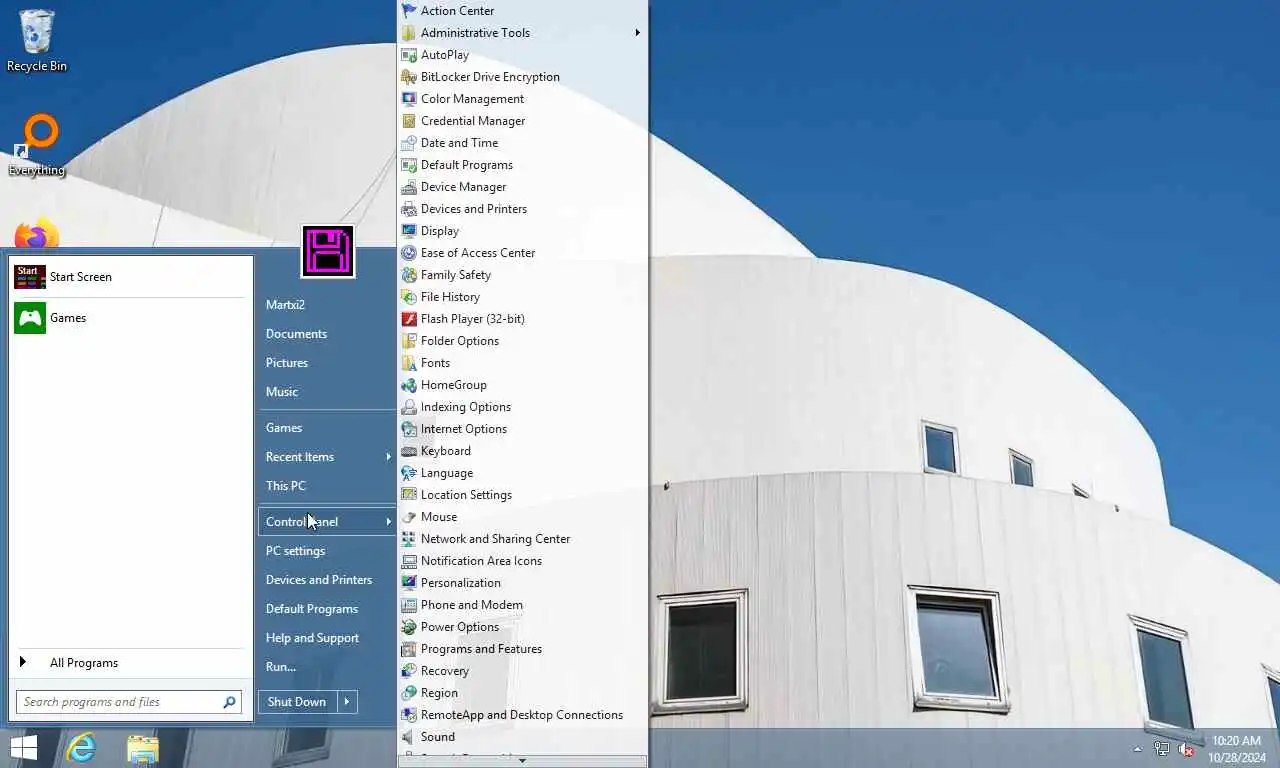Click the Action Center flag icon
This screenshot has width=1280, height=768.
tap(408, 10)
